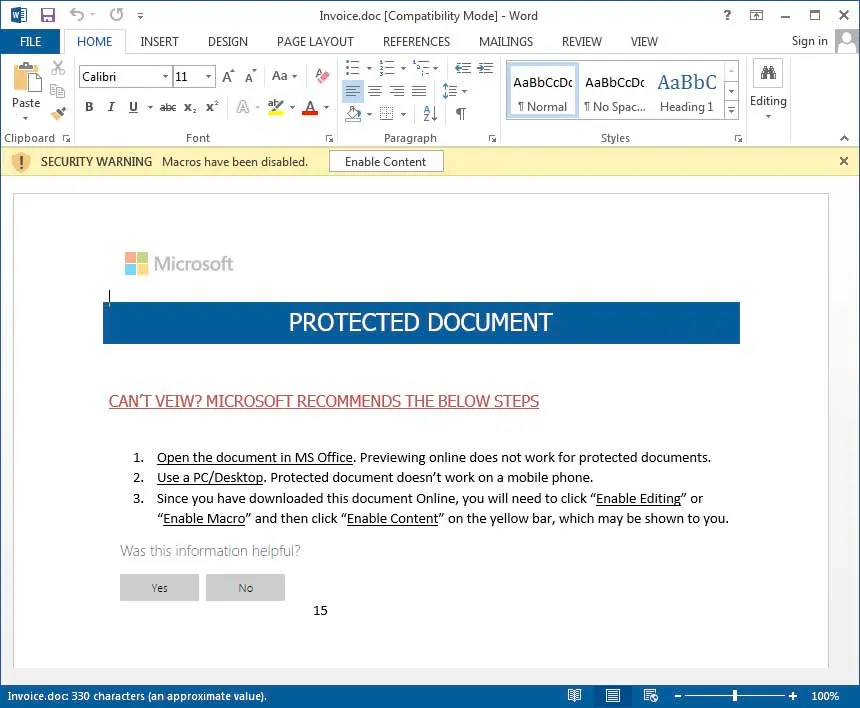Open the Paragraph dialog box launcher
Viewport: 860px width, 708px height.
(492, 139)
